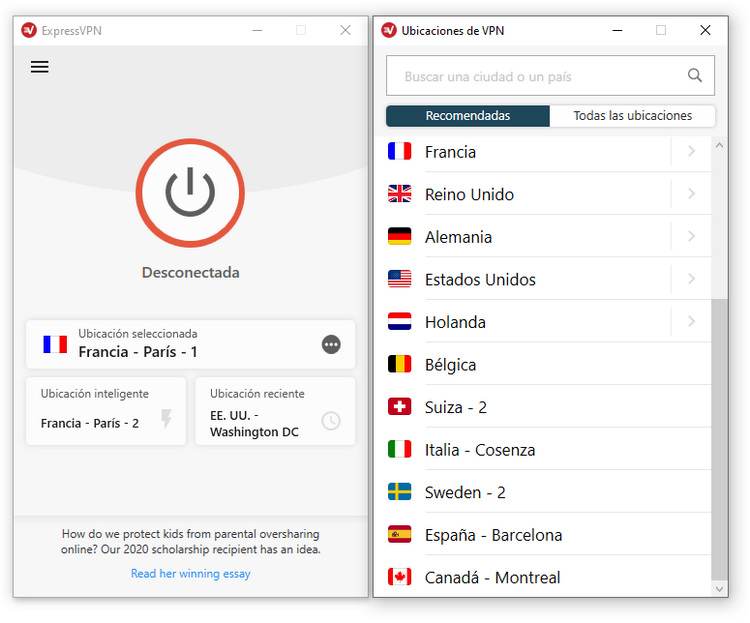Viewport: 750px width, 623px height.
Task: Click the Sweden flag icon
Action: [399, 492]
